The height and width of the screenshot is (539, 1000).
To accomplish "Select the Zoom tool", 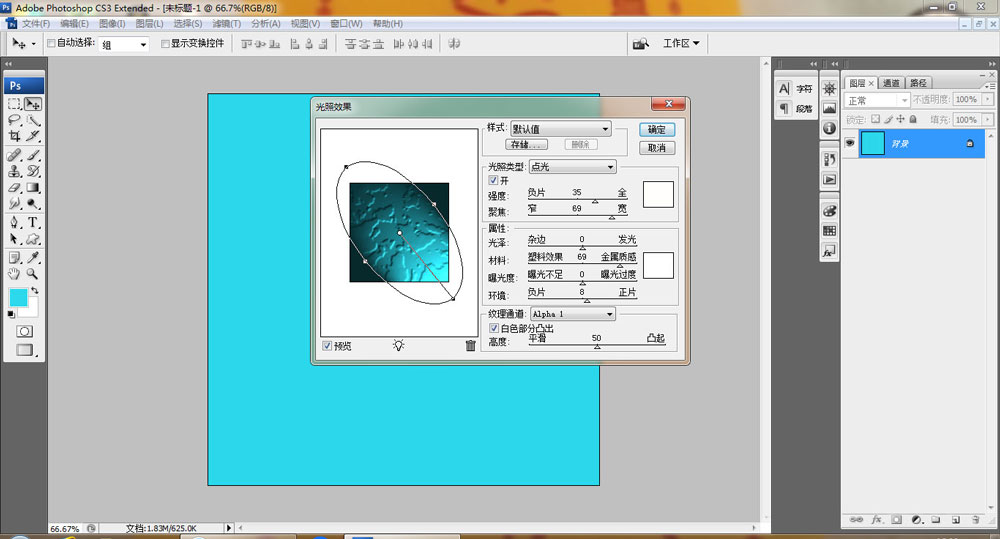I will click(33, 274).
